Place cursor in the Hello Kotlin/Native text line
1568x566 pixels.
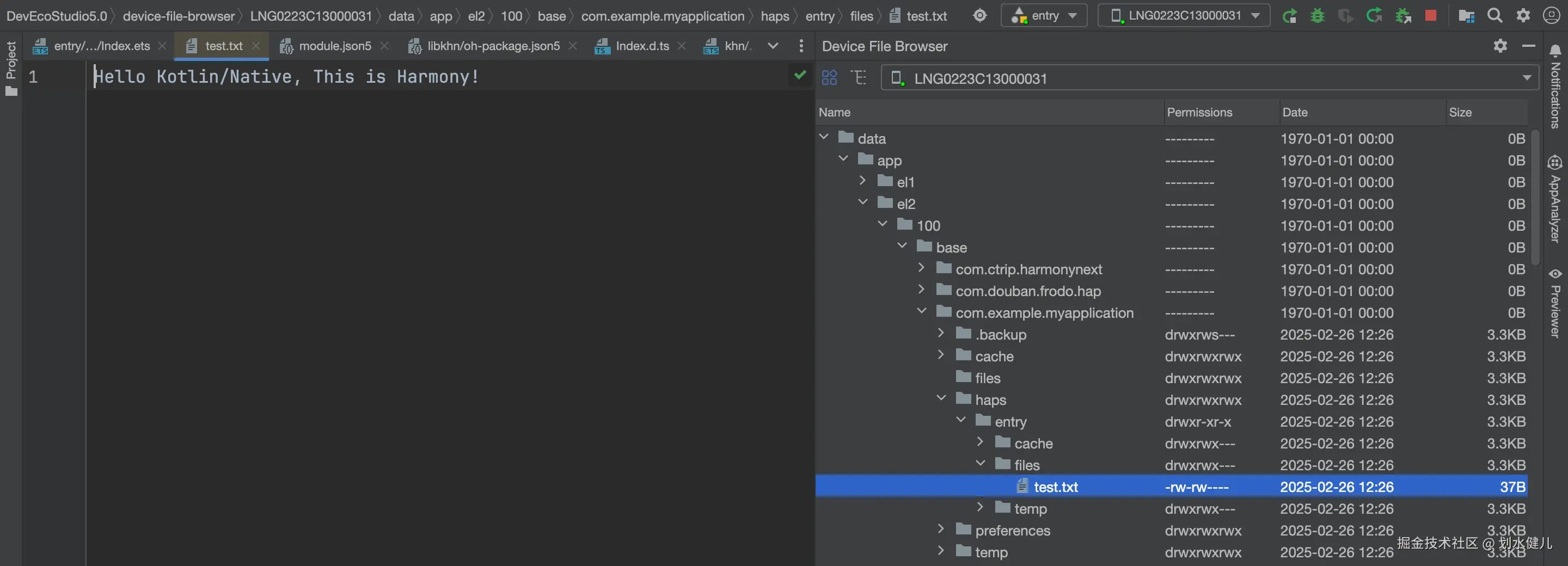click(x=286, y=77)
